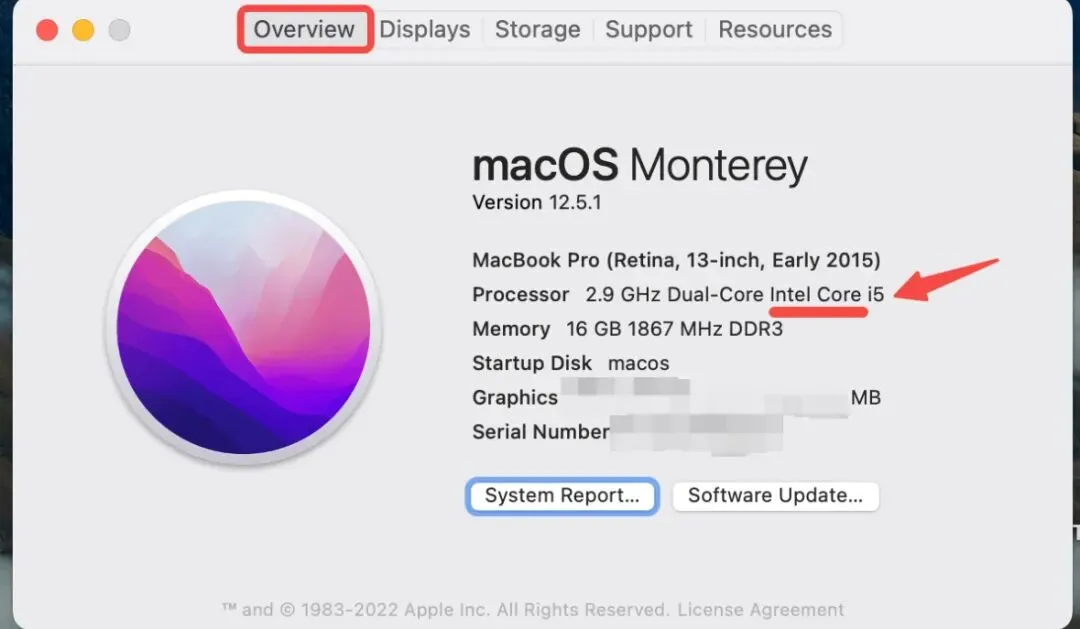Switch to the Displays tab

[x=425, y=30]
